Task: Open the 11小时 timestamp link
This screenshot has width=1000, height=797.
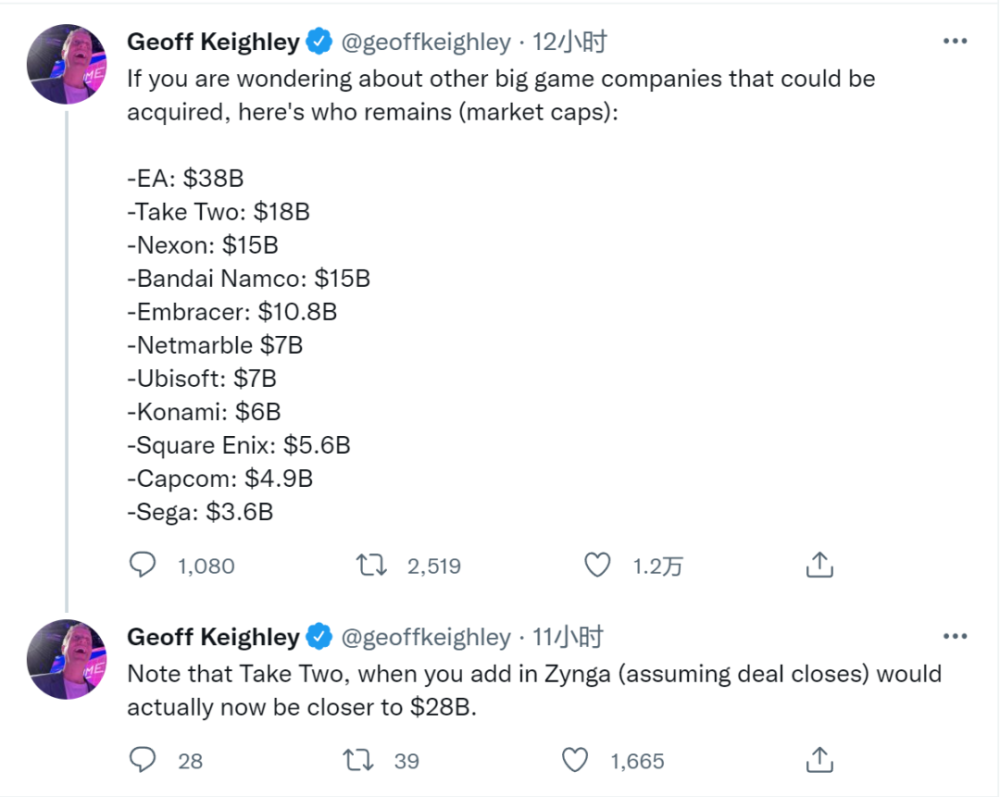Action: click(568, 637)
